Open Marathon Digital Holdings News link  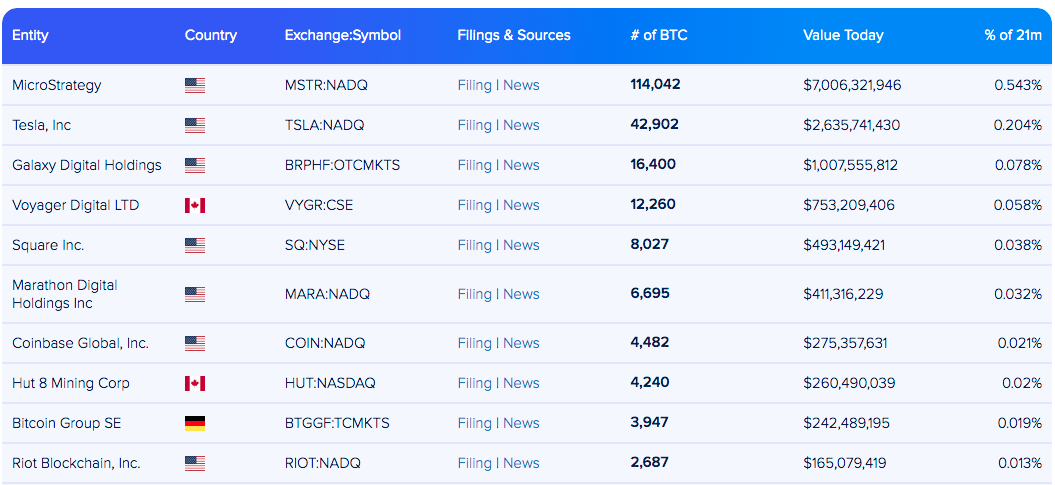[521, 294]
